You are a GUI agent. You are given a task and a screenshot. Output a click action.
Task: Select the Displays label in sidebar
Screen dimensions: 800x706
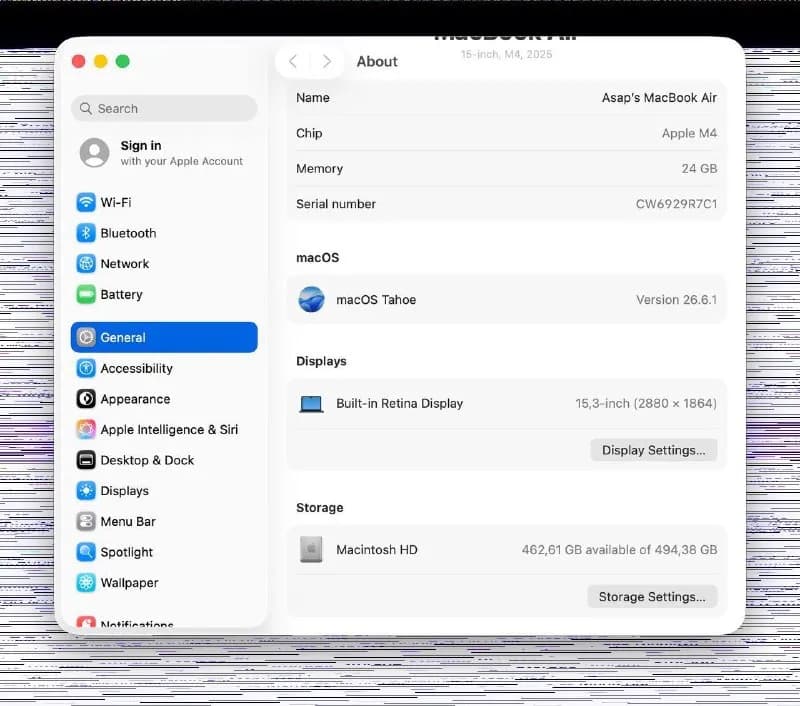click(x=124, y=491)
